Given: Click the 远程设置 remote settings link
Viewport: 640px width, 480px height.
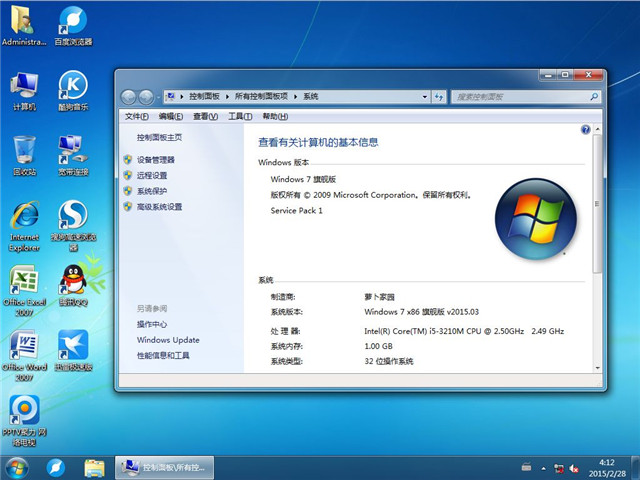Looking at the screenshot, I should (153, 175).
